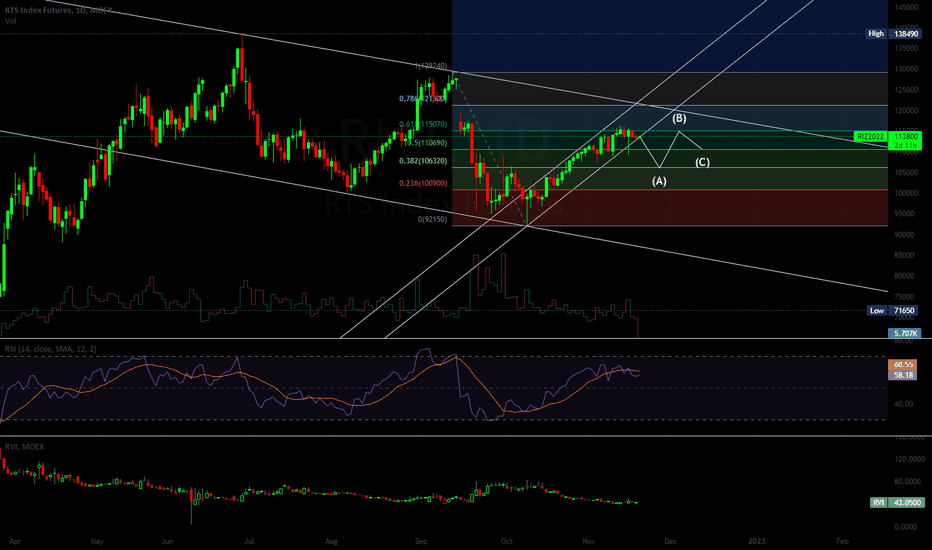932x550 pixels.
Task: Click the purple 58.18 RSI value label
Action: (902, 375)
